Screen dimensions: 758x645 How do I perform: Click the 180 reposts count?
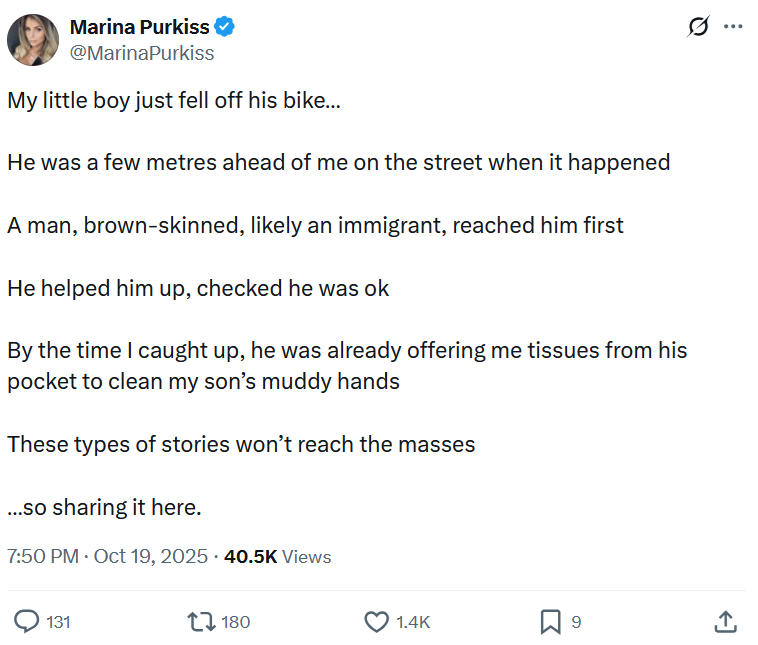[235, 622]
